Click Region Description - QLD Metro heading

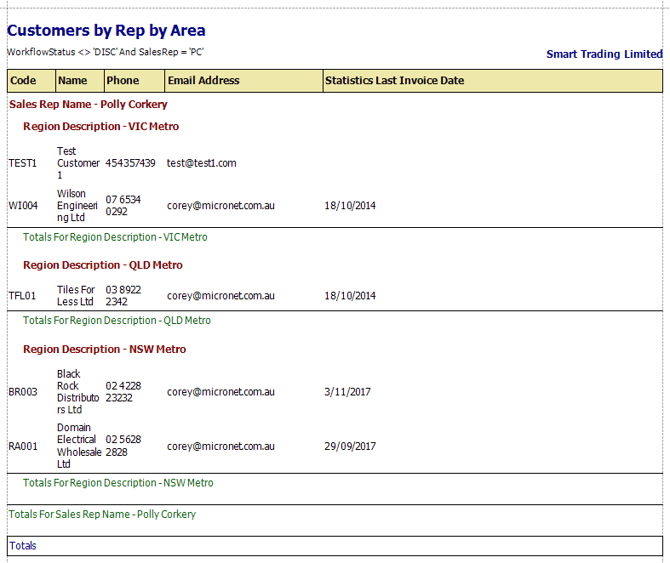(x=103, y=265)
